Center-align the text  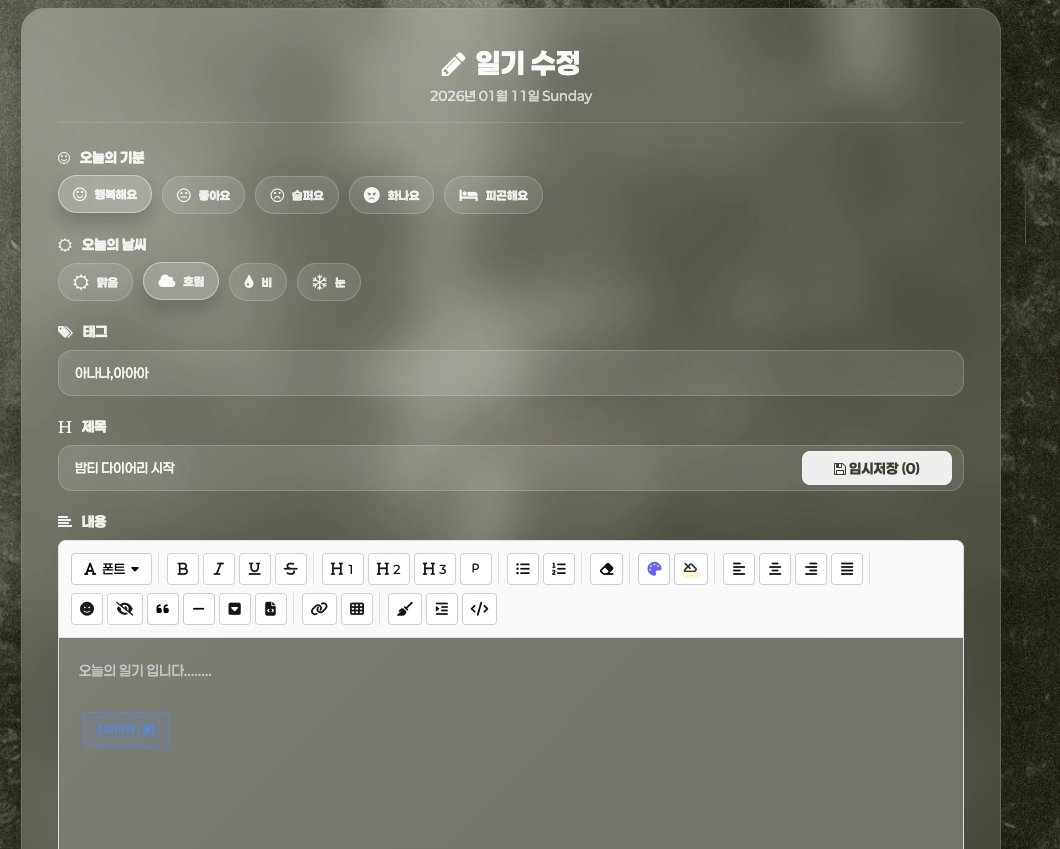tap(775, 569)
